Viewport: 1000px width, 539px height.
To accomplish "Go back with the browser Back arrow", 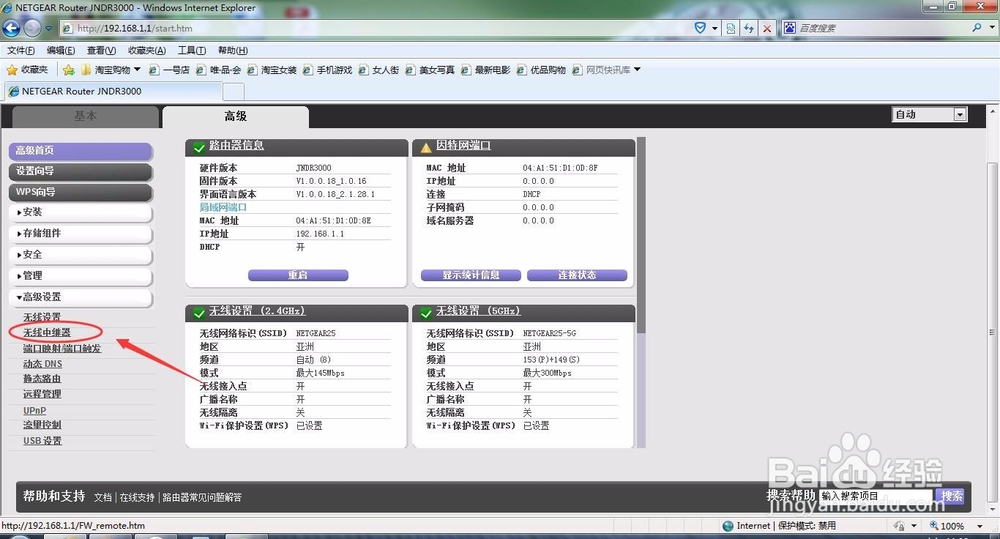I will pos(11,28).
